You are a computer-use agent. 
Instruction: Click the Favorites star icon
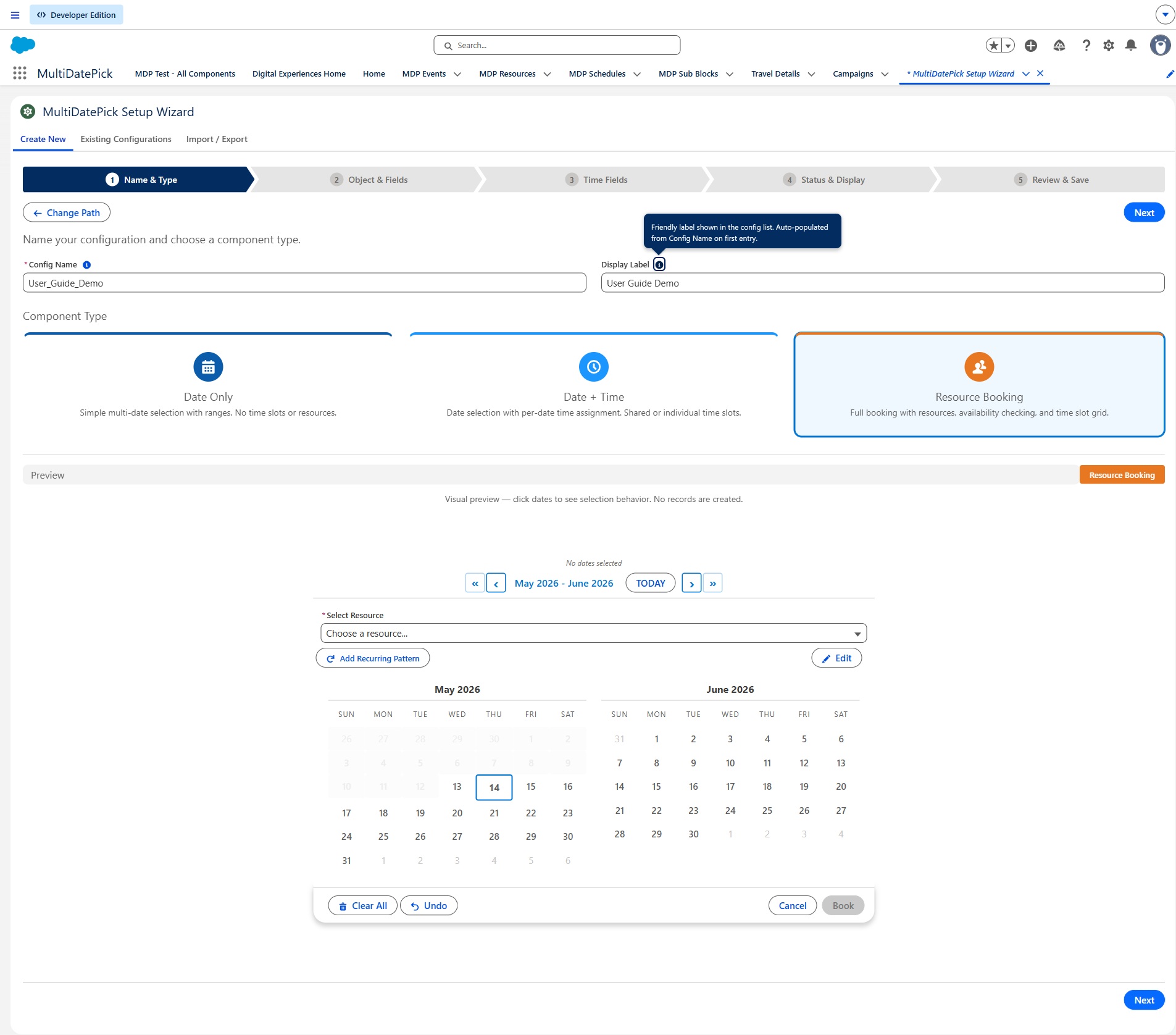coord(994,45)
